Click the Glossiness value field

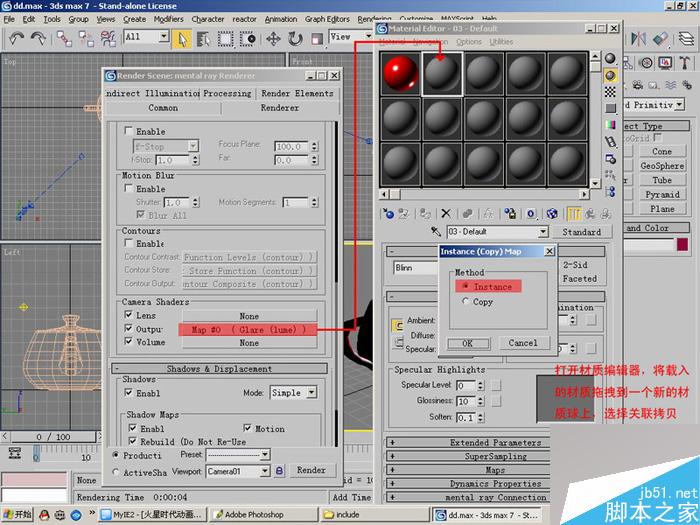click(466, 401)
